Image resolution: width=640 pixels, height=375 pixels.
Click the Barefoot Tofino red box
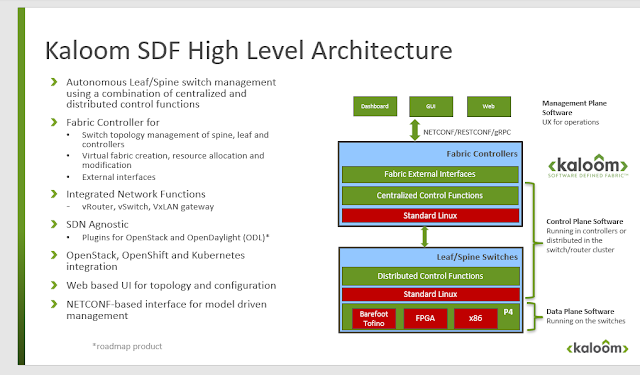pos(374,318)
